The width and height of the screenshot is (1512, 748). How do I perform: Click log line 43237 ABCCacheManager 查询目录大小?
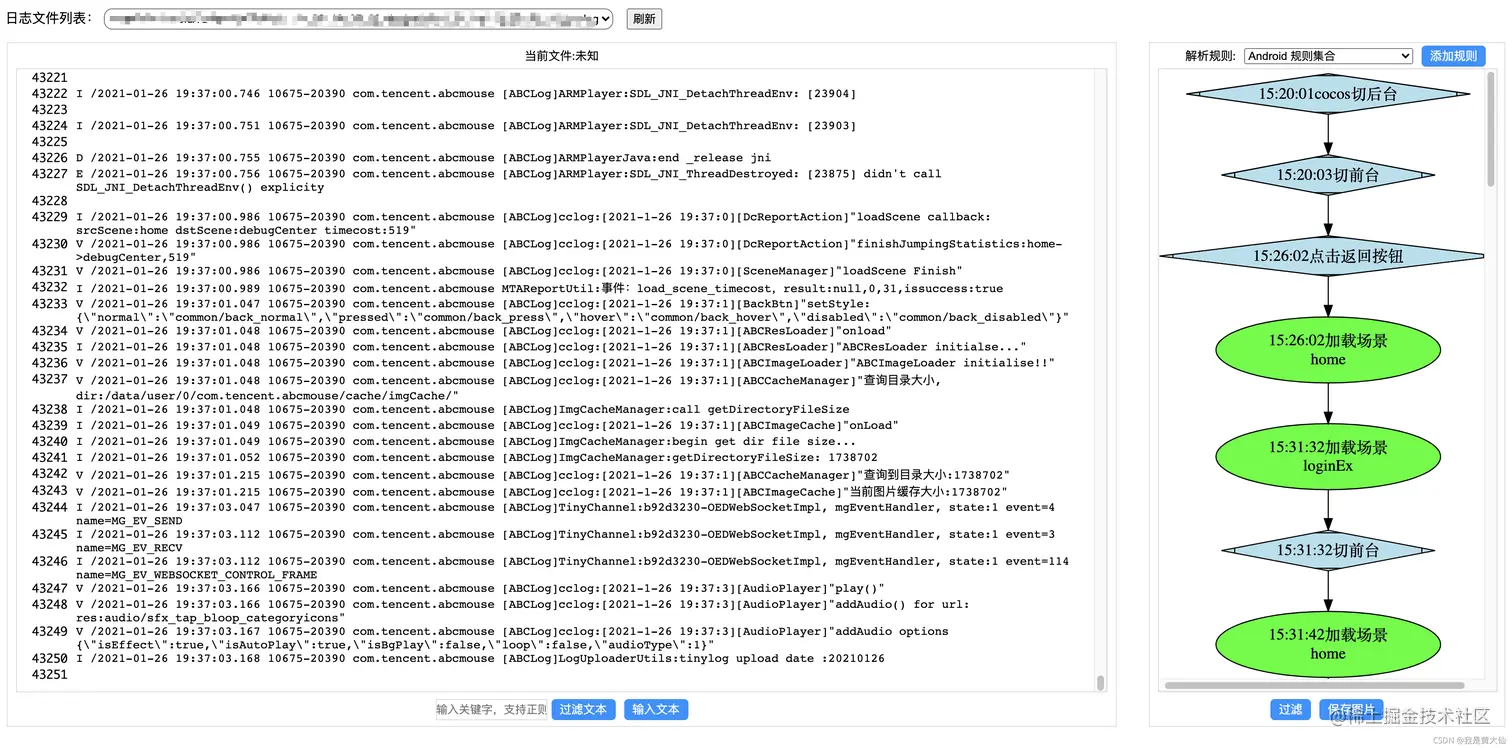click(509, 388)
